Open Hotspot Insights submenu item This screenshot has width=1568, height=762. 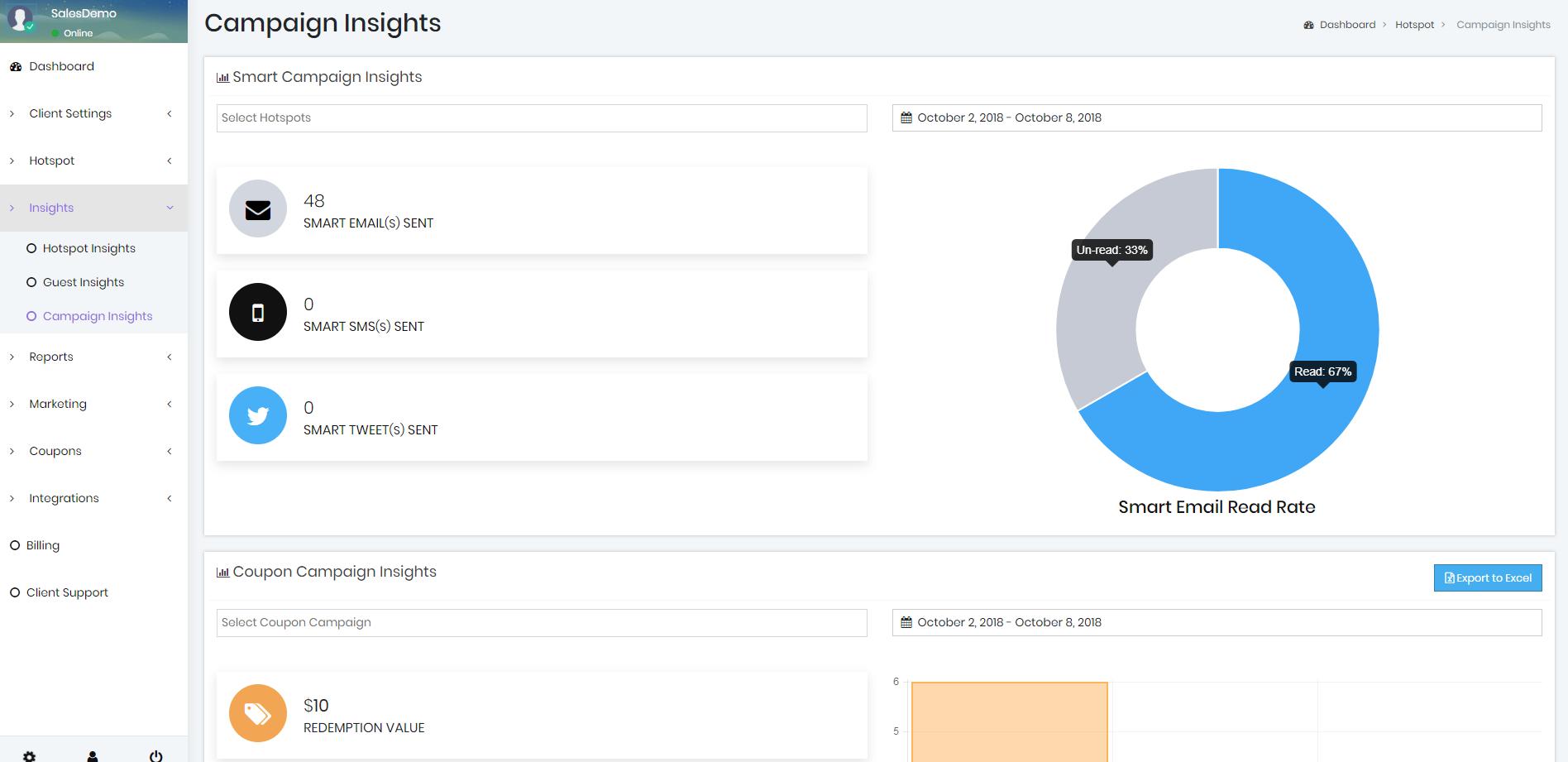point(88,248)
